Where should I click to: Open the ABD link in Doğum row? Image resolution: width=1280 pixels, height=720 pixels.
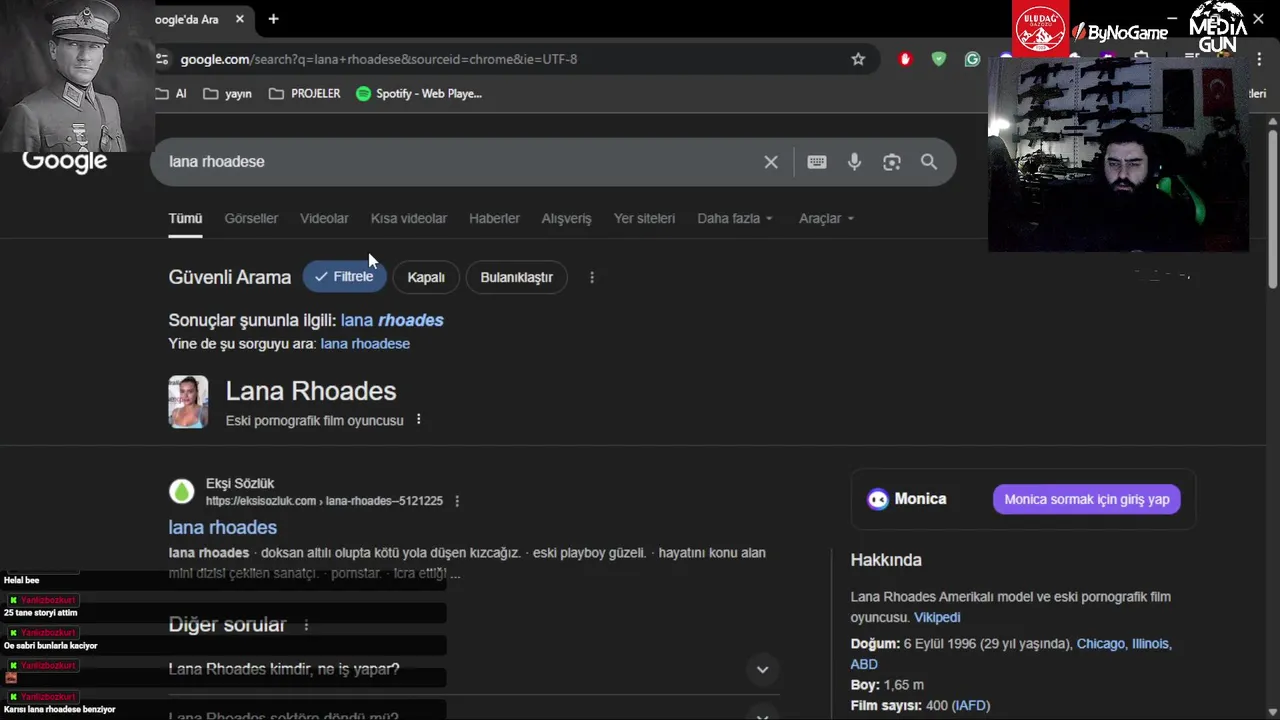(x=864, y=664)
